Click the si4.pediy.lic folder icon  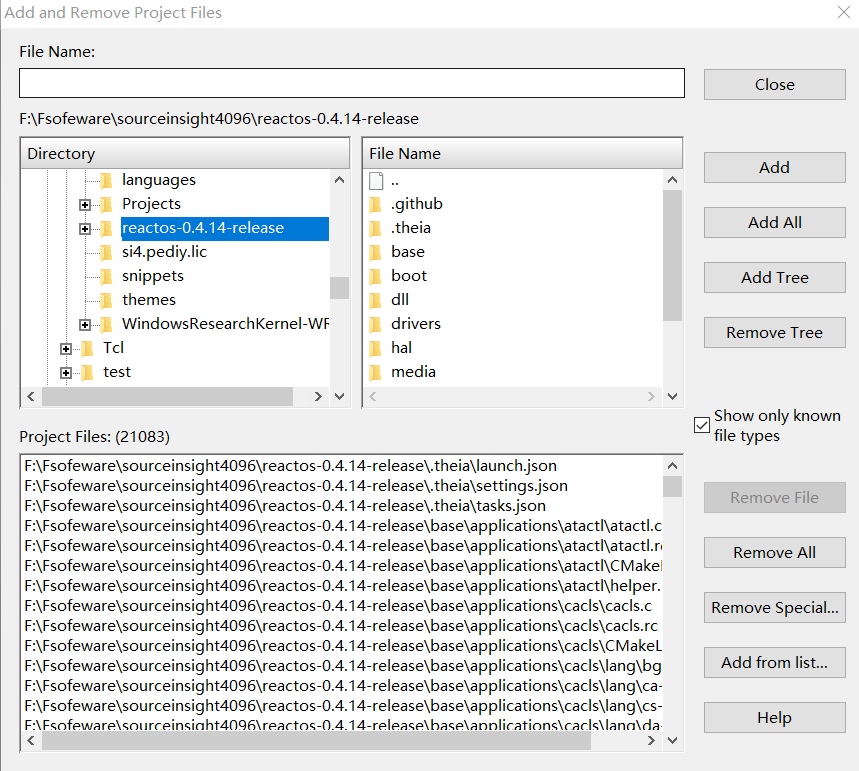coord(106,252)
